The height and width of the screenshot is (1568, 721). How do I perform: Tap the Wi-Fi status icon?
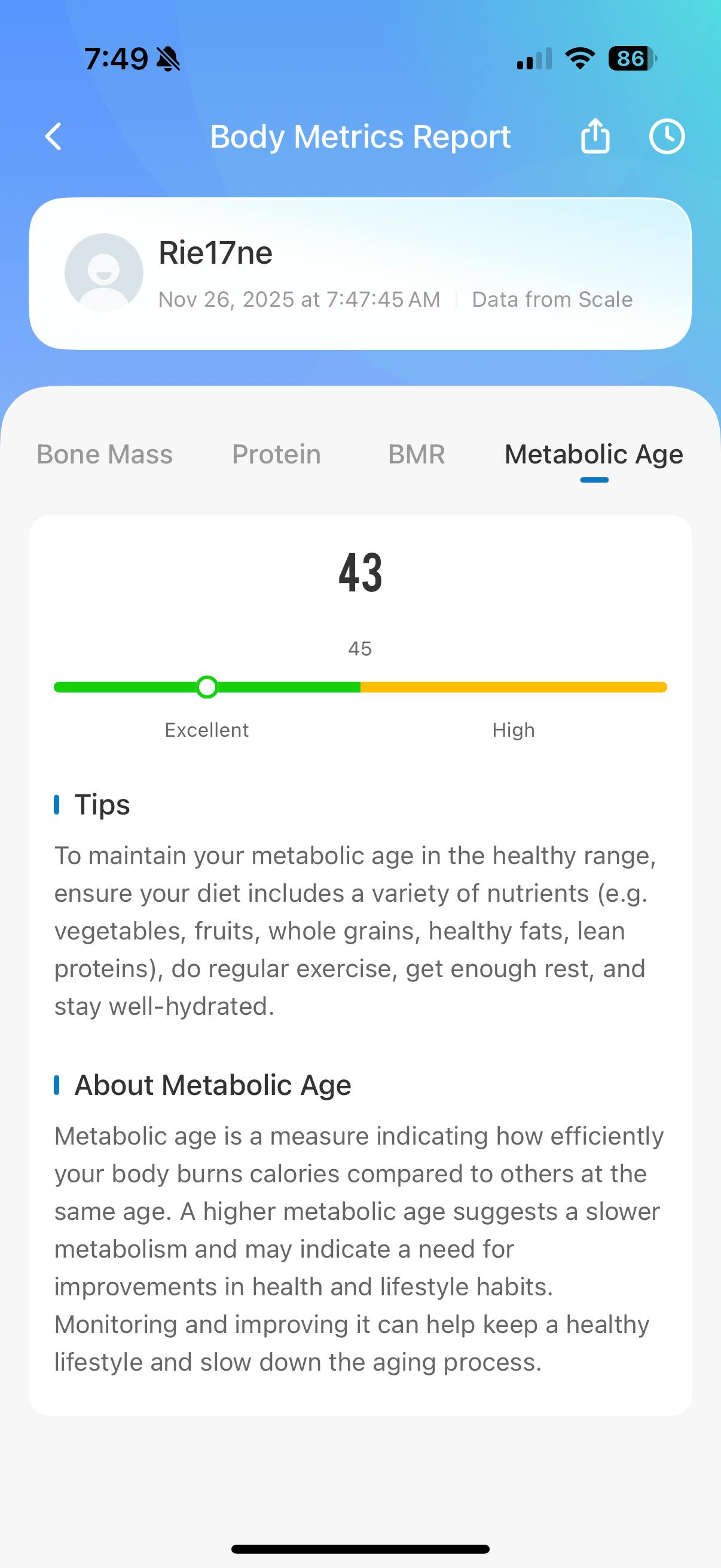(x=579, y=59)
